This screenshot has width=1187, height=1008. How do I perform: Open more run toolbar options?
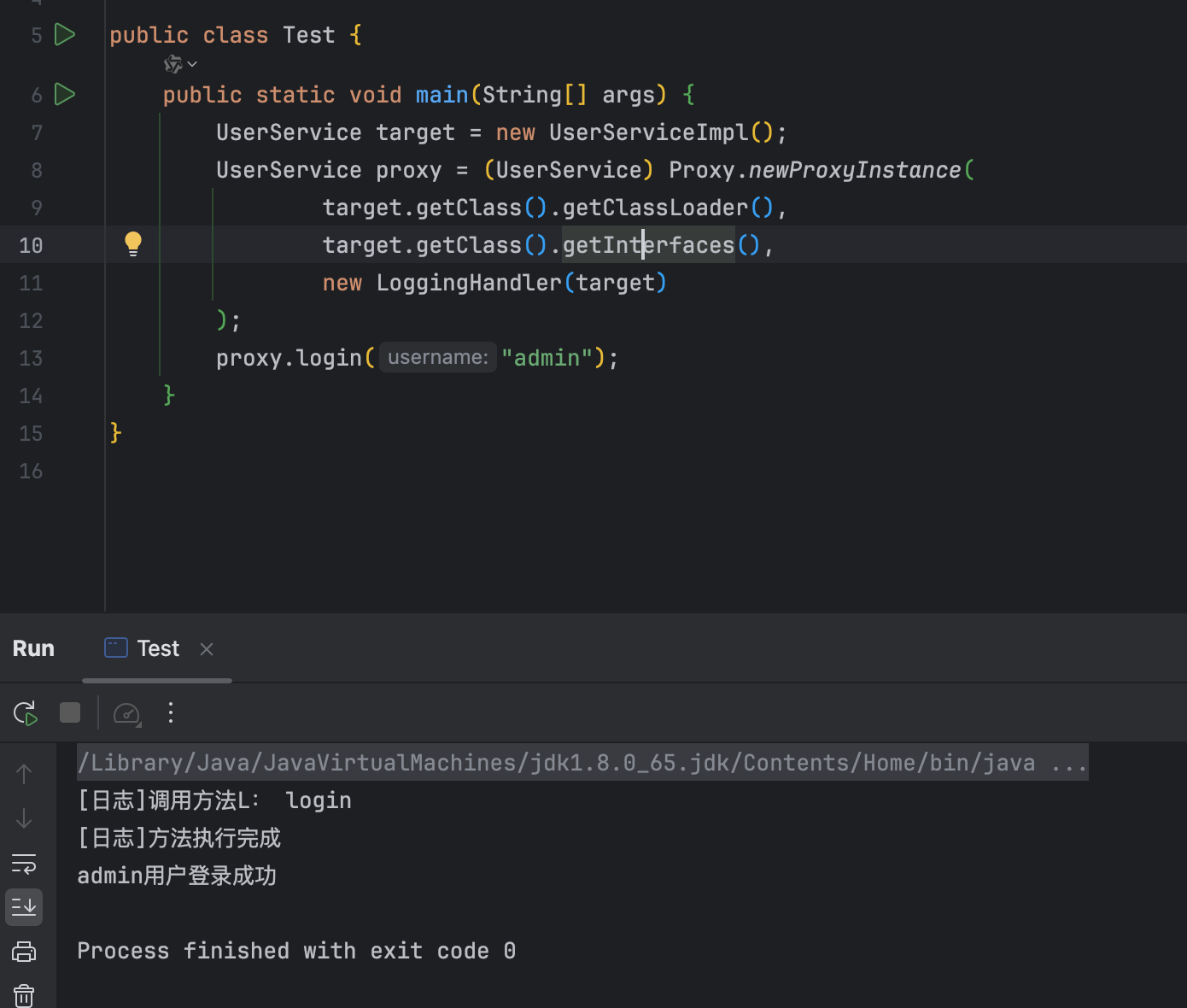(171, 712)
